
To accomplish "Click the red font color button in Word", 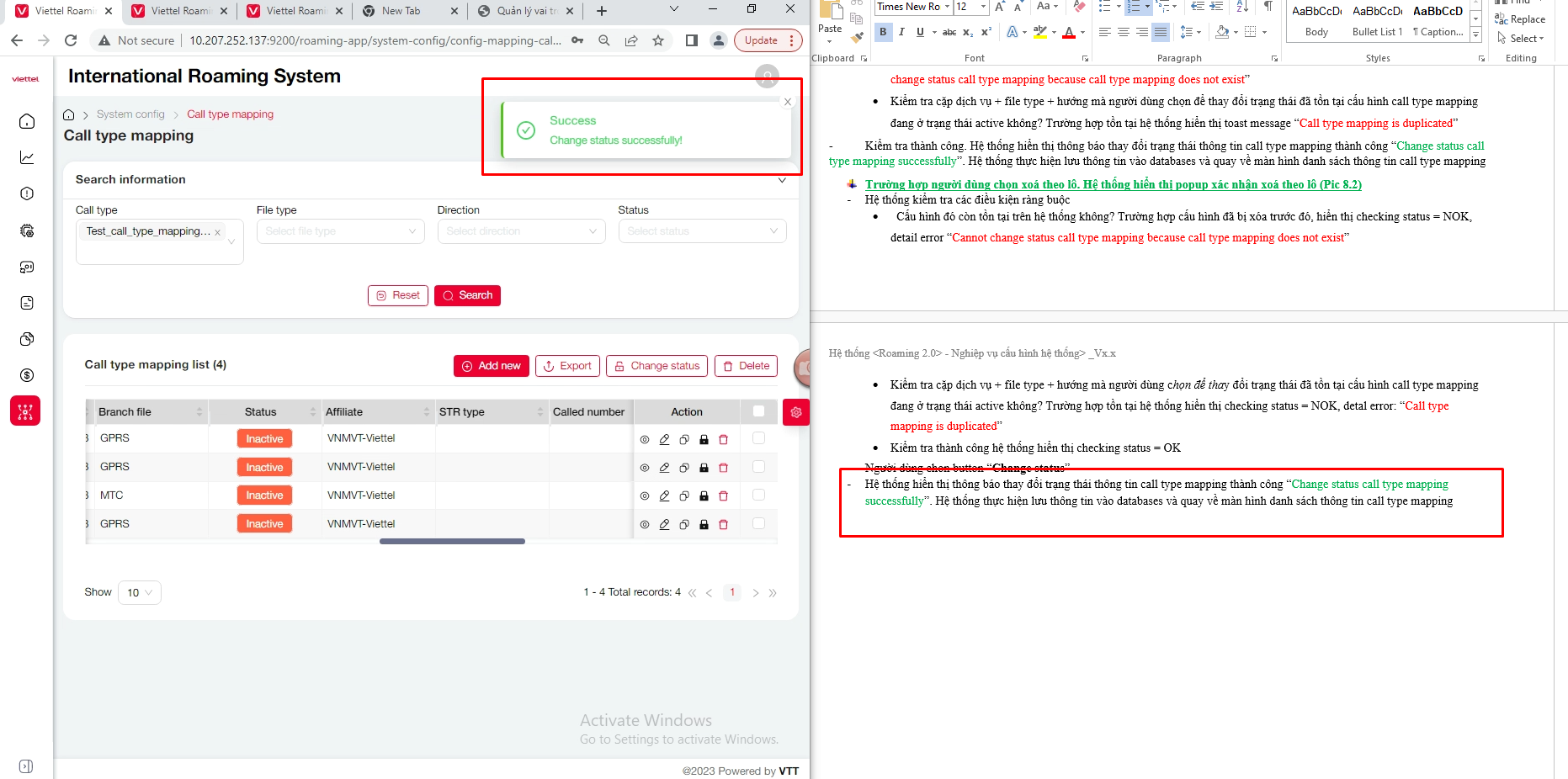I will click(1068, 32).
